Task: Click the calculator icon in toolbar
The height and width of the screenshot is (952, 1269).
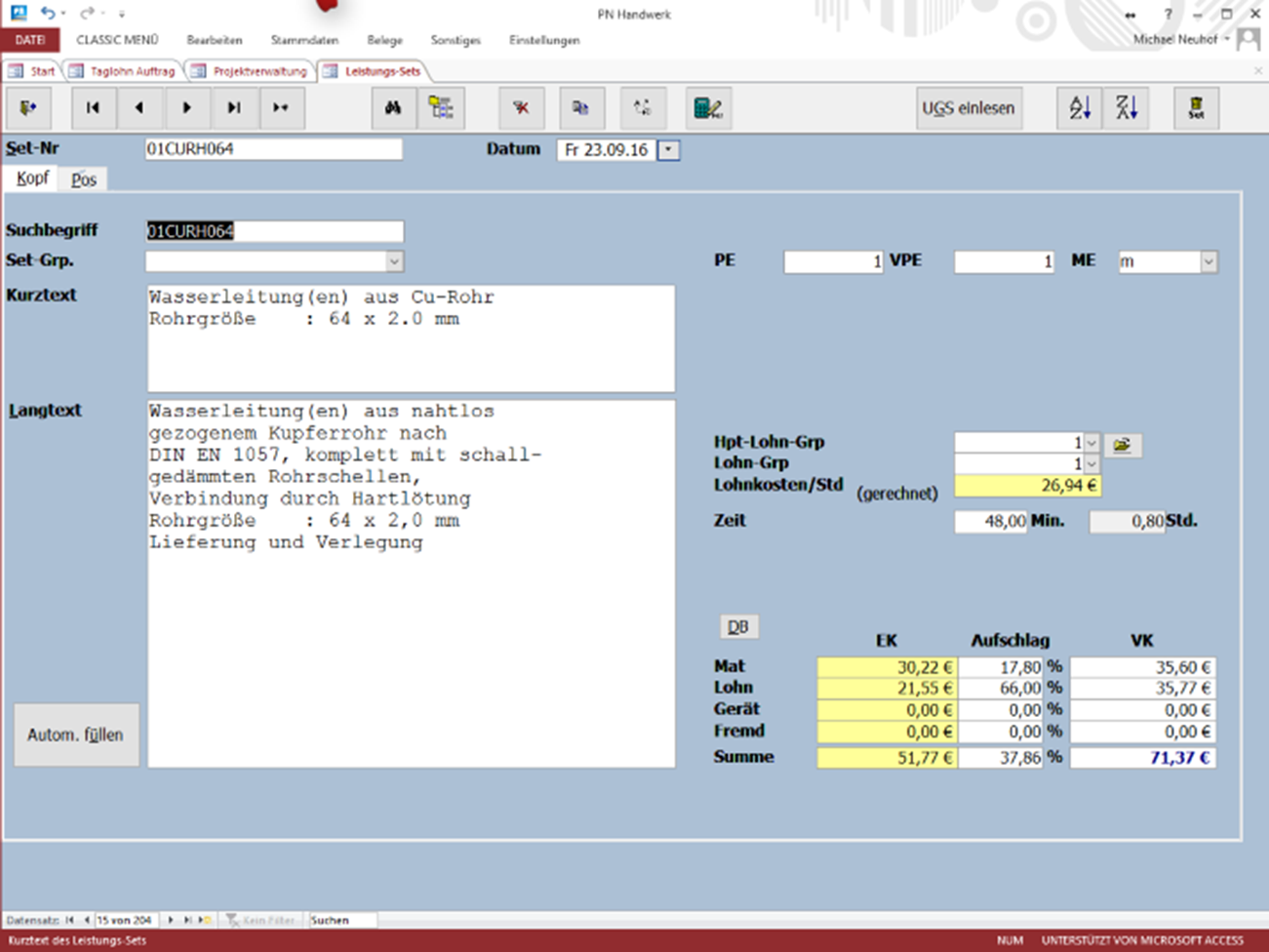Action: pyautogui.click(x=707, y=108)
